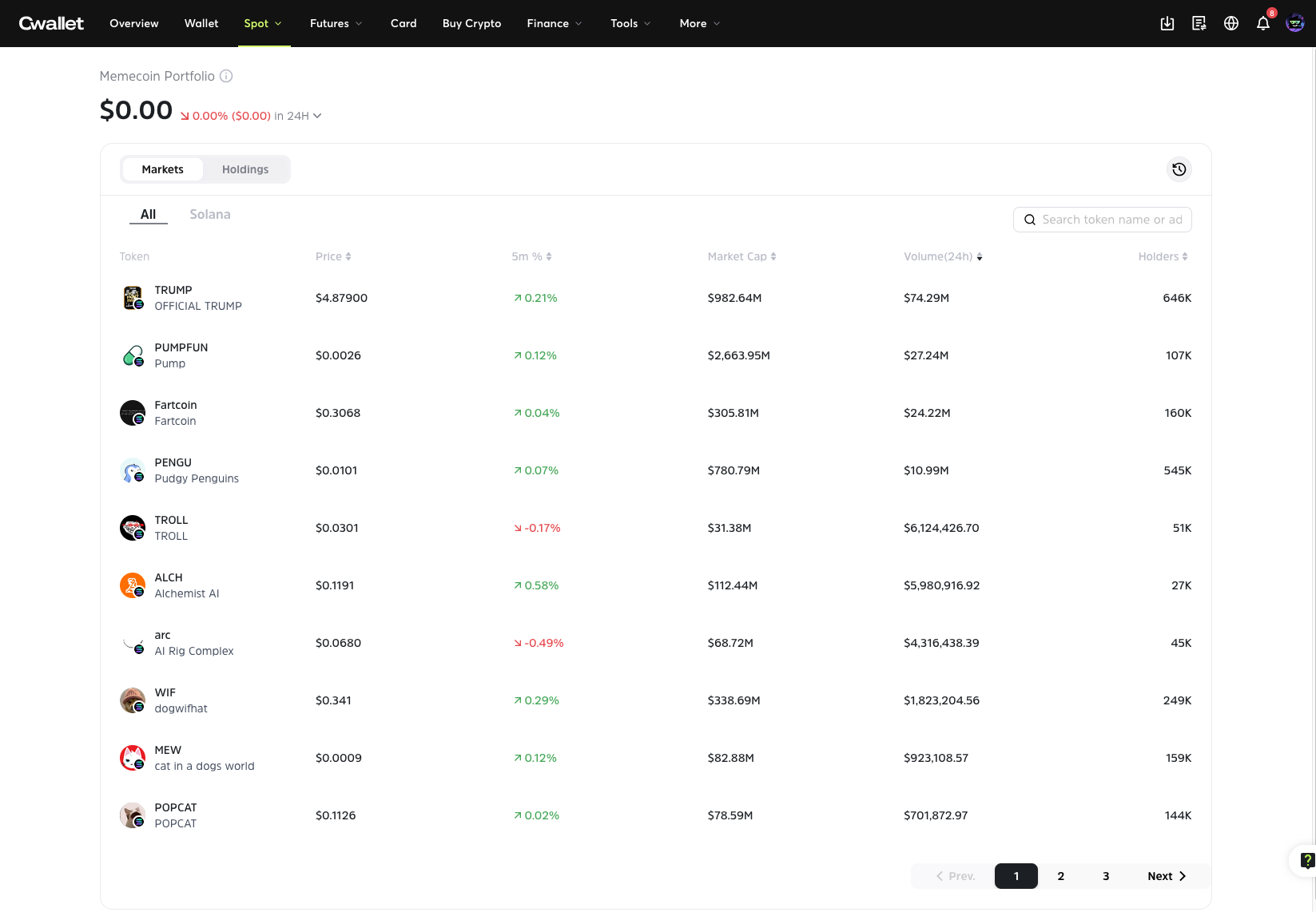The image size is (1316, 912).
Task: Click the help question mark widget
Action: [x=1306, y=860]
